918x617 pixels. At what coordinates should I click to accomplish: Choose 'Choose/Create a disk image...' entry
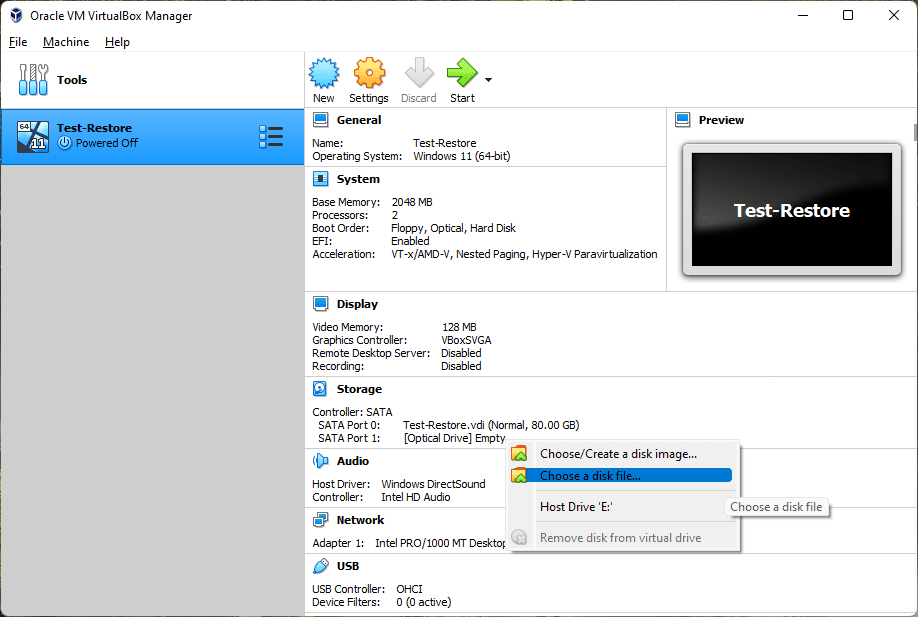pos(622,454)
